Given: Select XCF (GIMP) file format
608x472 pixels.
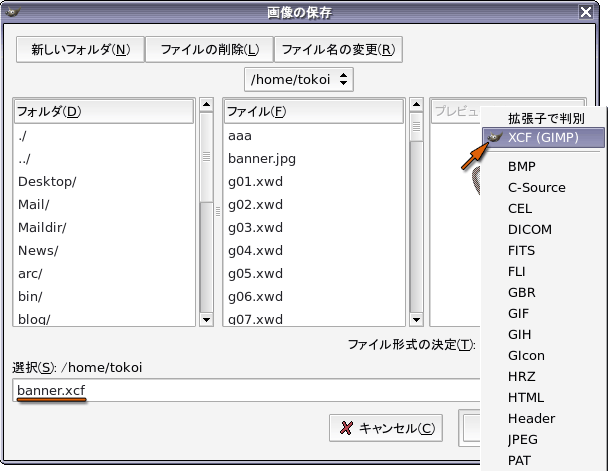Looking at the screenshot, I should coord(544,137).
